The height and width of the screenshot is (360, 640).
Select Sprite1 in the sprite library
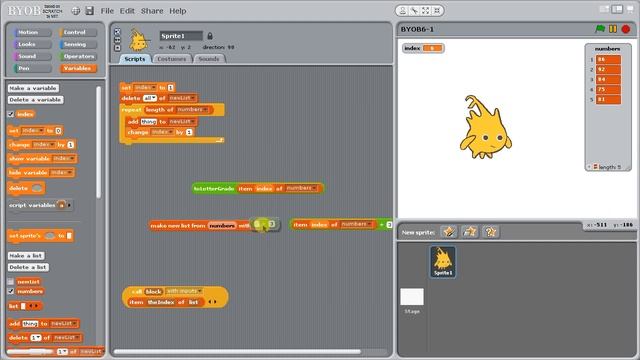443,262
